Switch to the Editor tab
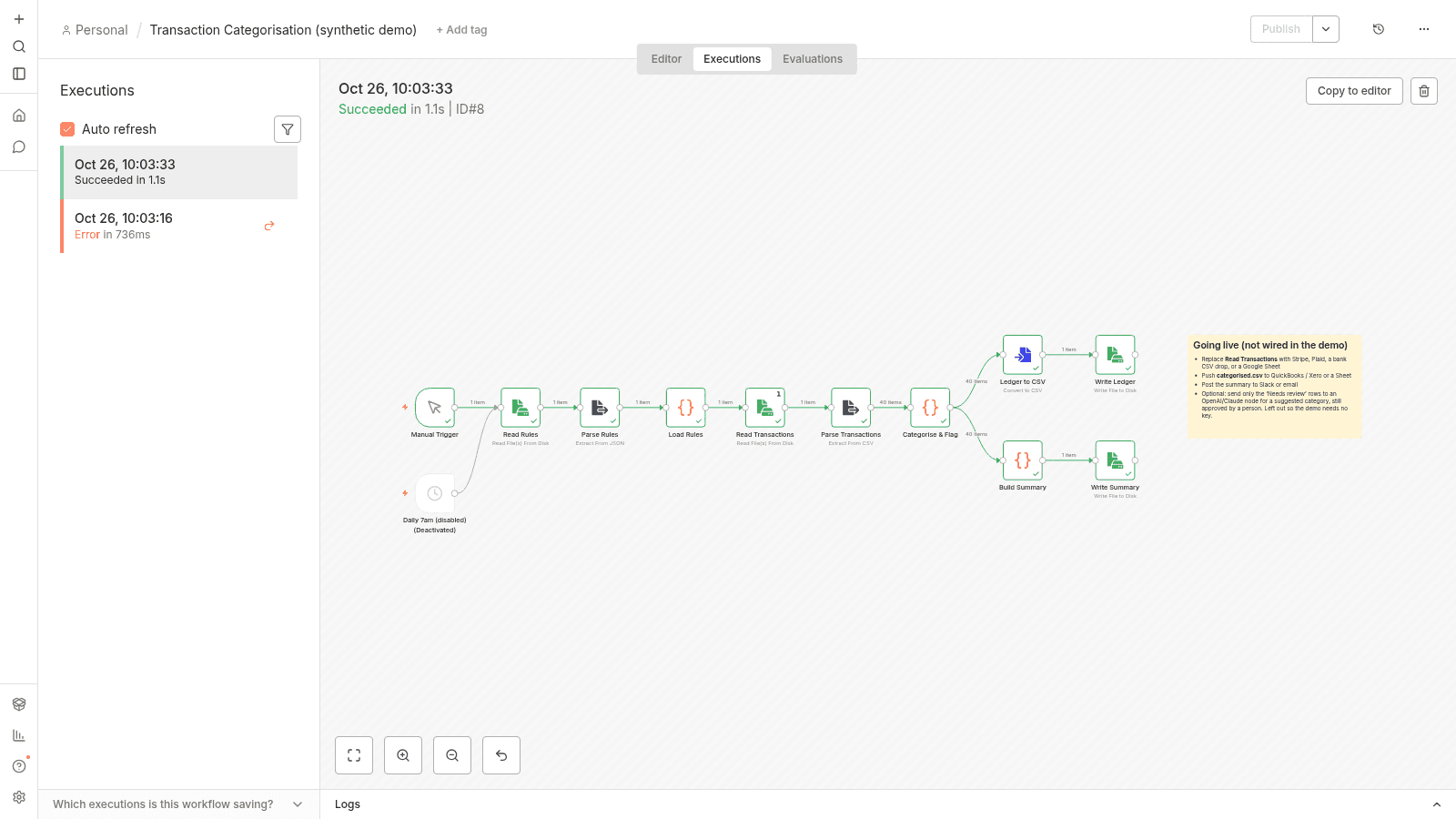This screenshot has width=1456, height=819. pyautogui.click(x=666, y=59)
